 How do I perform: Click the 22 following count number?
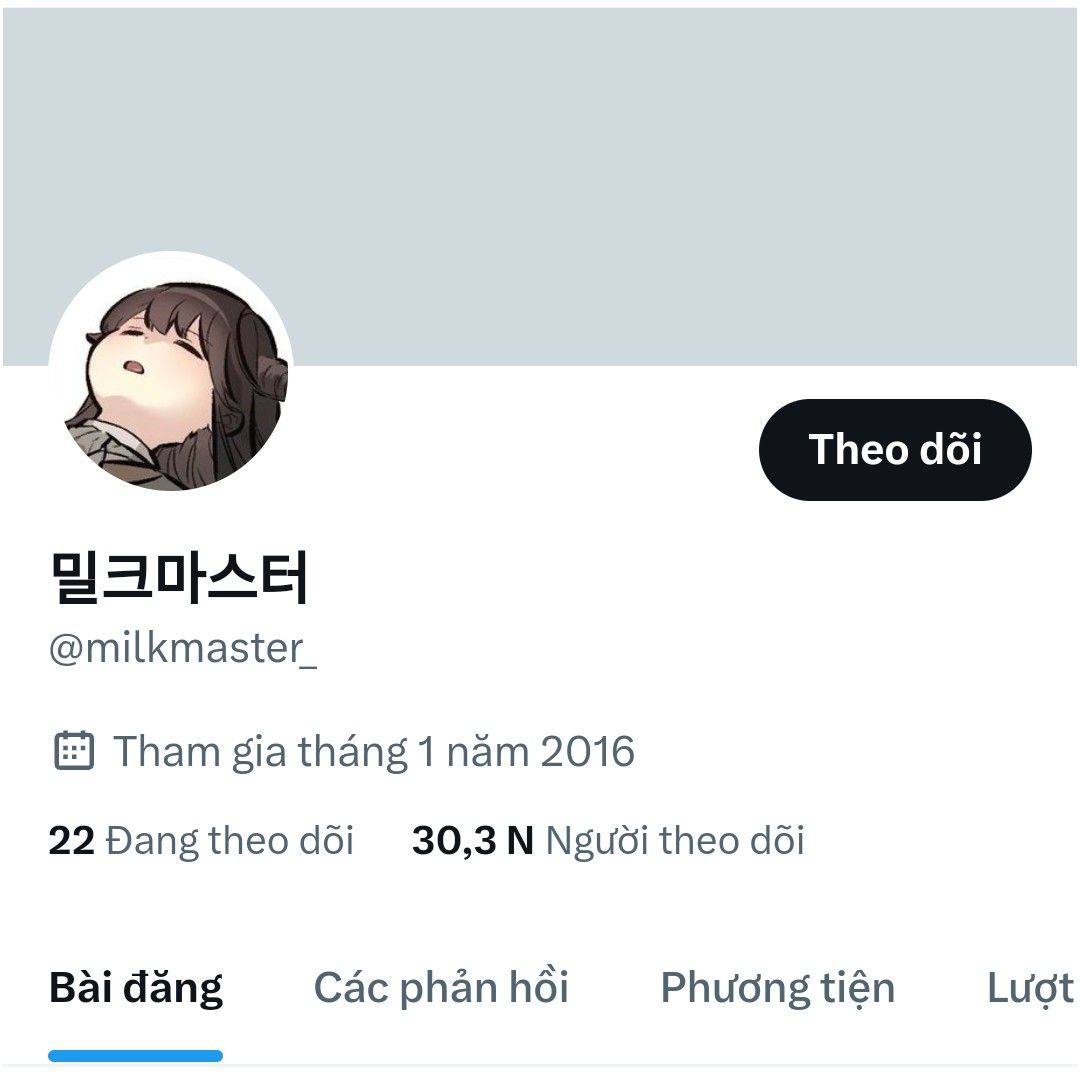[x=72, y=840]
